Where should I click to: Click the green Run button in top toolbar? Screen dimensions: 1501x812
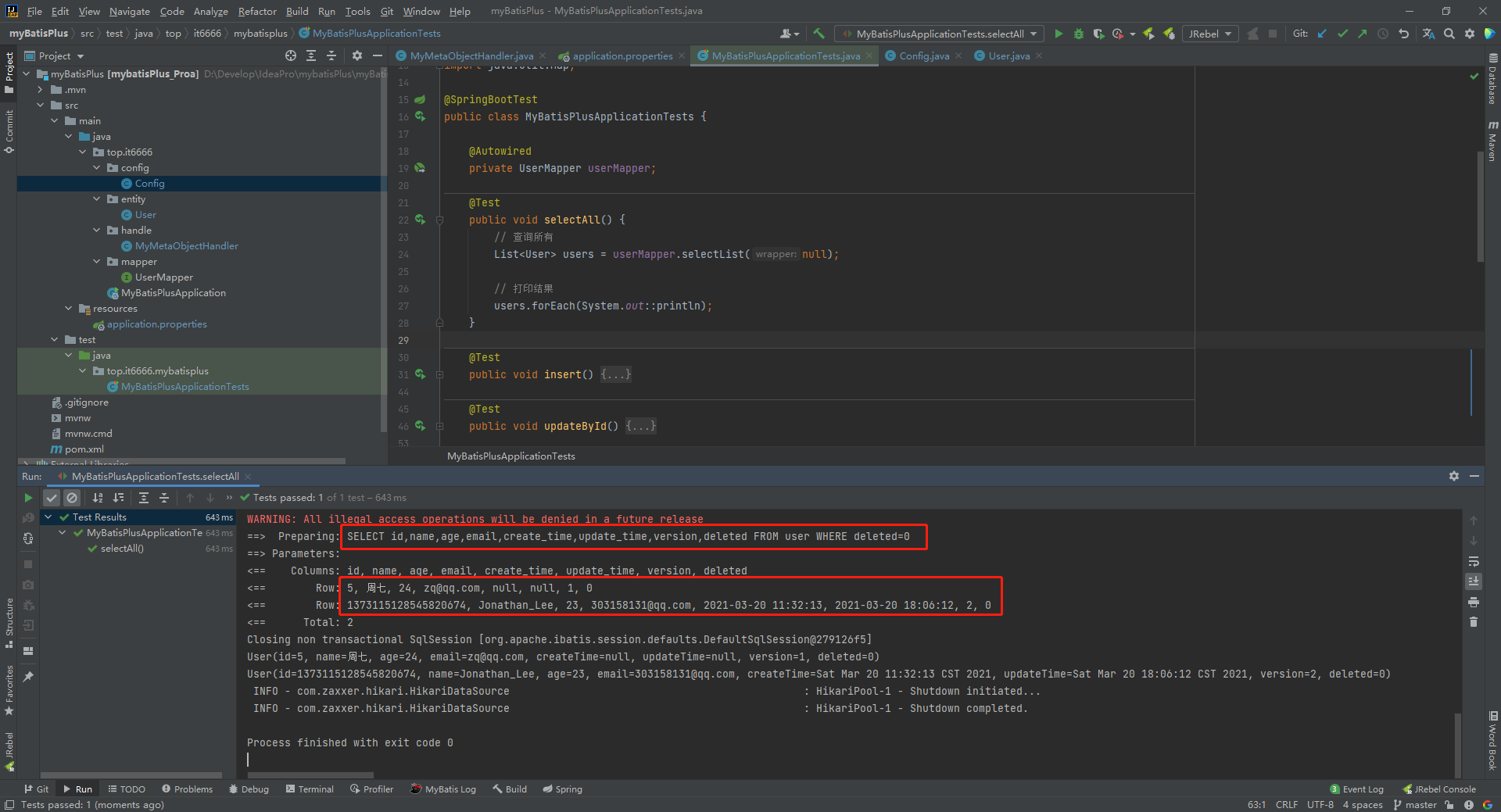click(1059, 34)
